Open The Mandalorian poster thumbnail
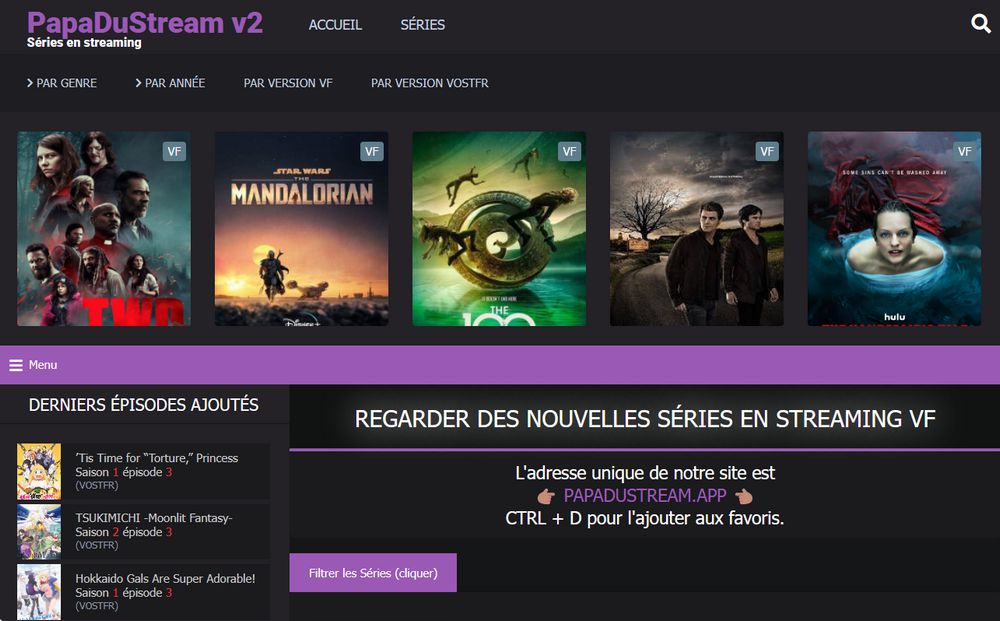 pyautogui.click(x=302, y=229)
